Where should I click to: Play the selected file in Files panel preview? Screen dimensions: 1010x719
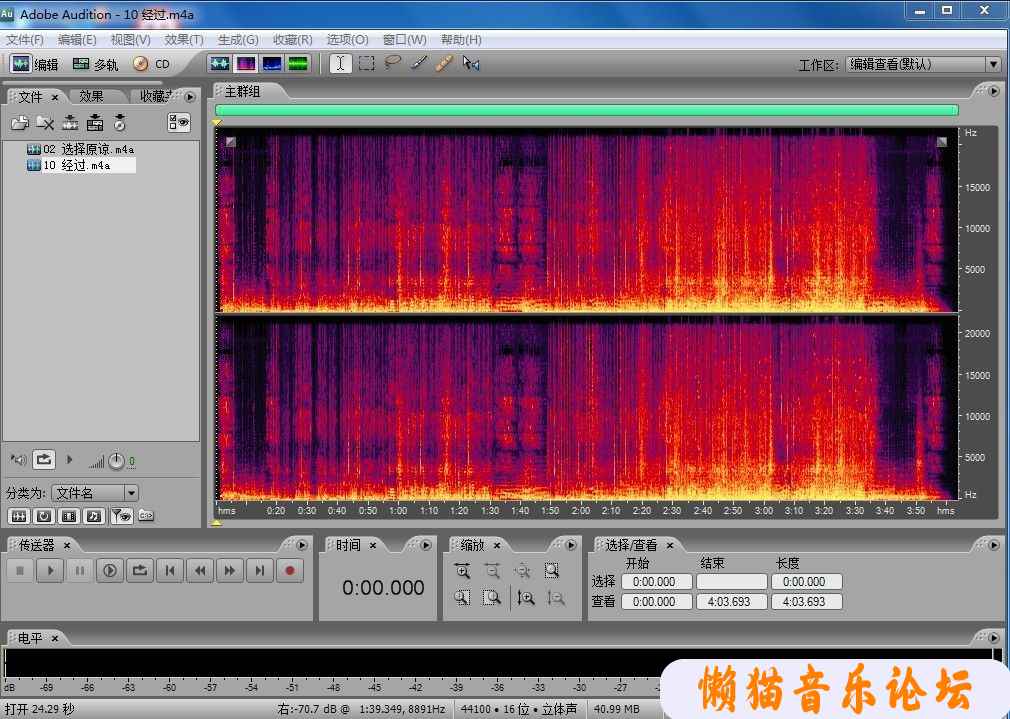pyautogui.click(x=70, y=460)
